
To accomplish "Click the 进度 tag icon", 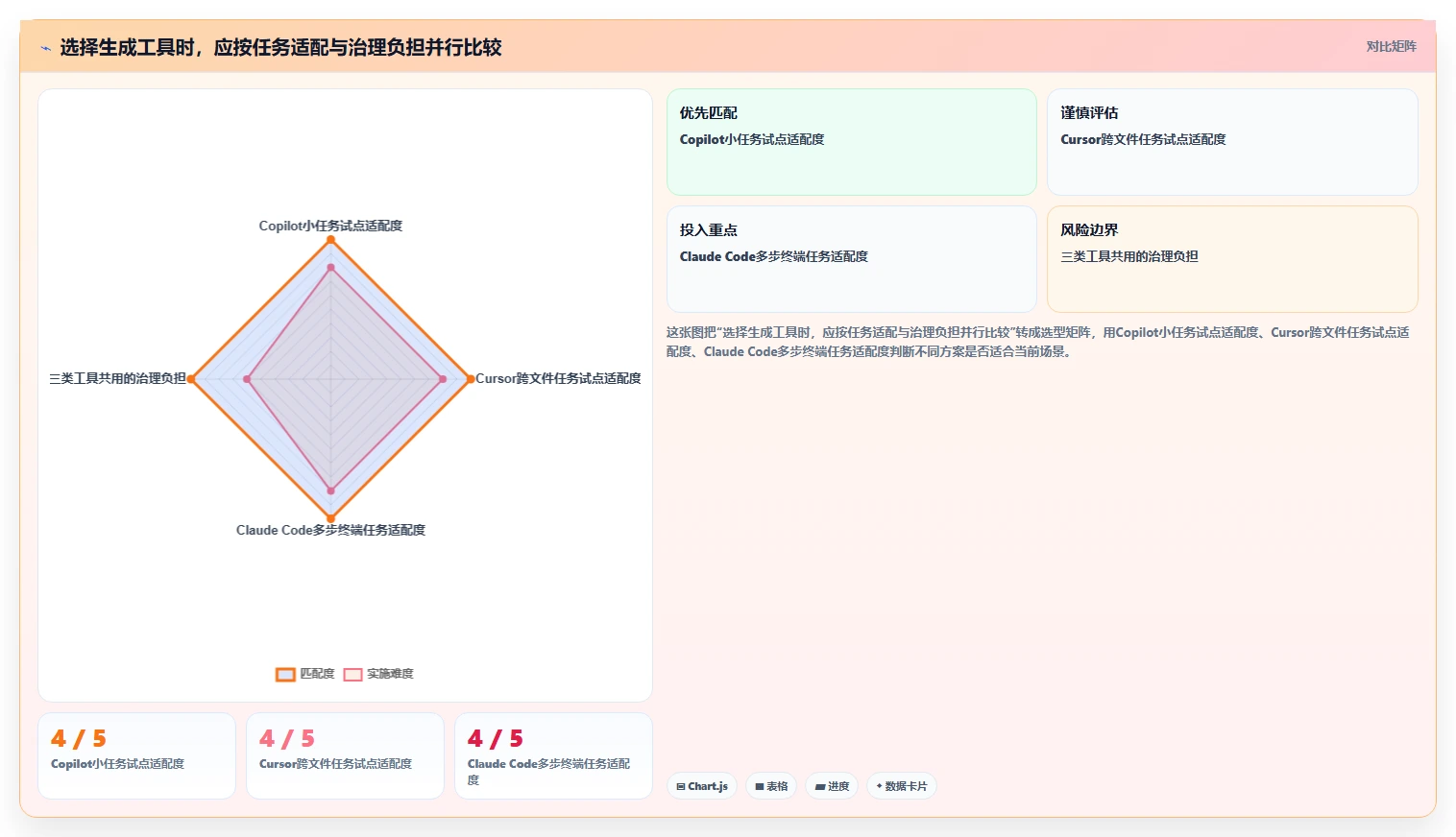I will coord(819,786).
